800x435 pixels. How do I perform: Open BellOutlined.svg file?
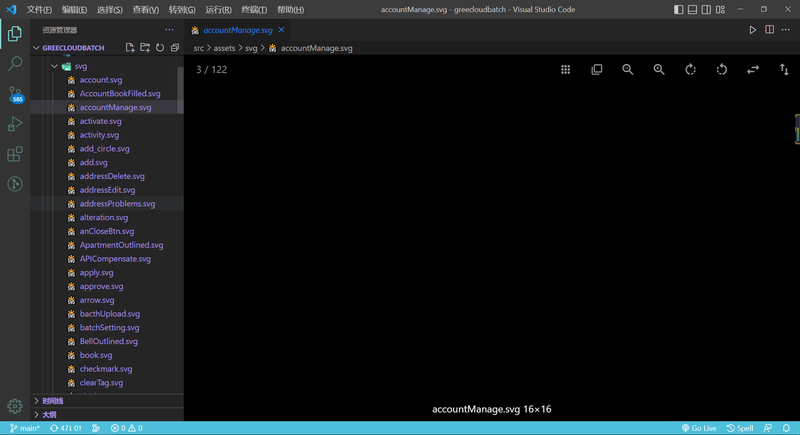[x=108, y=341]
